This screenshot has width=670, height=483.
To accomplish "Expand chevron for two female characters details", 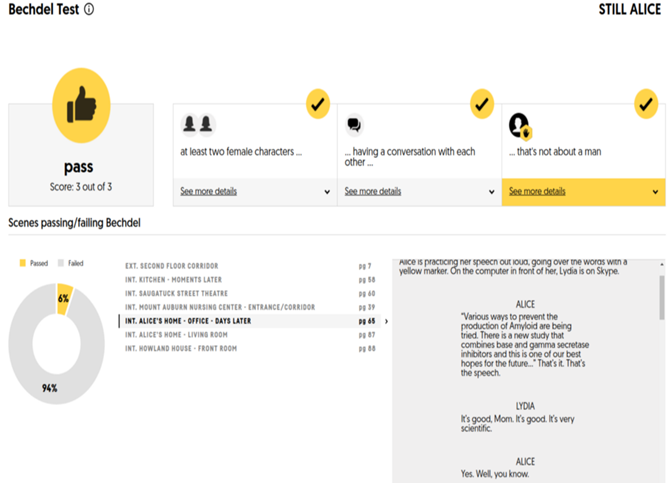I will (327, 192).
